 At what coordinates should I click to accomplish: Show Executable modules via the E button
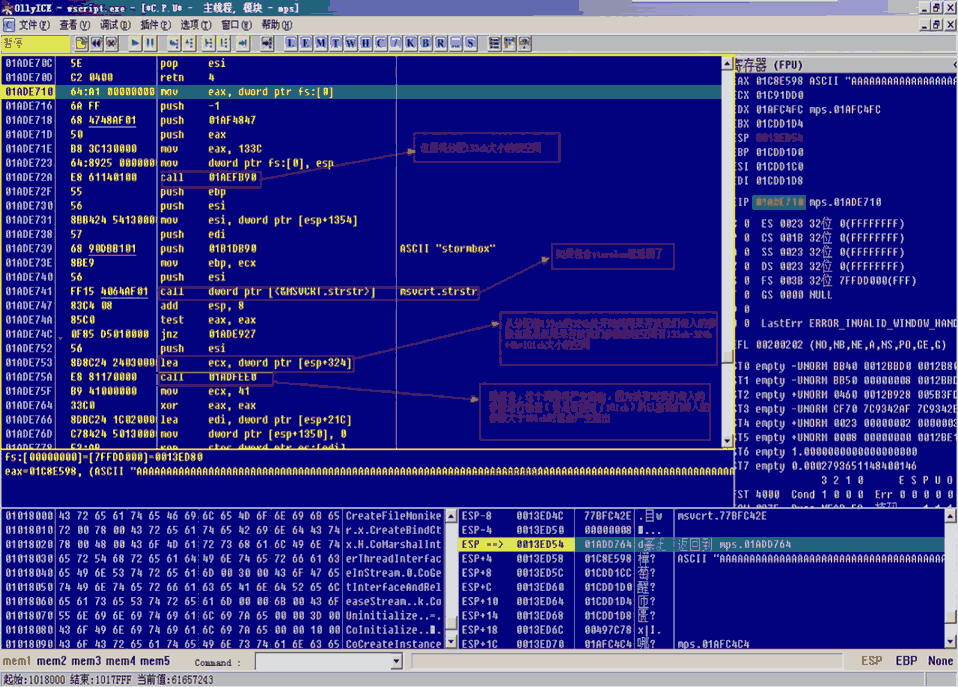click(306, 43)
